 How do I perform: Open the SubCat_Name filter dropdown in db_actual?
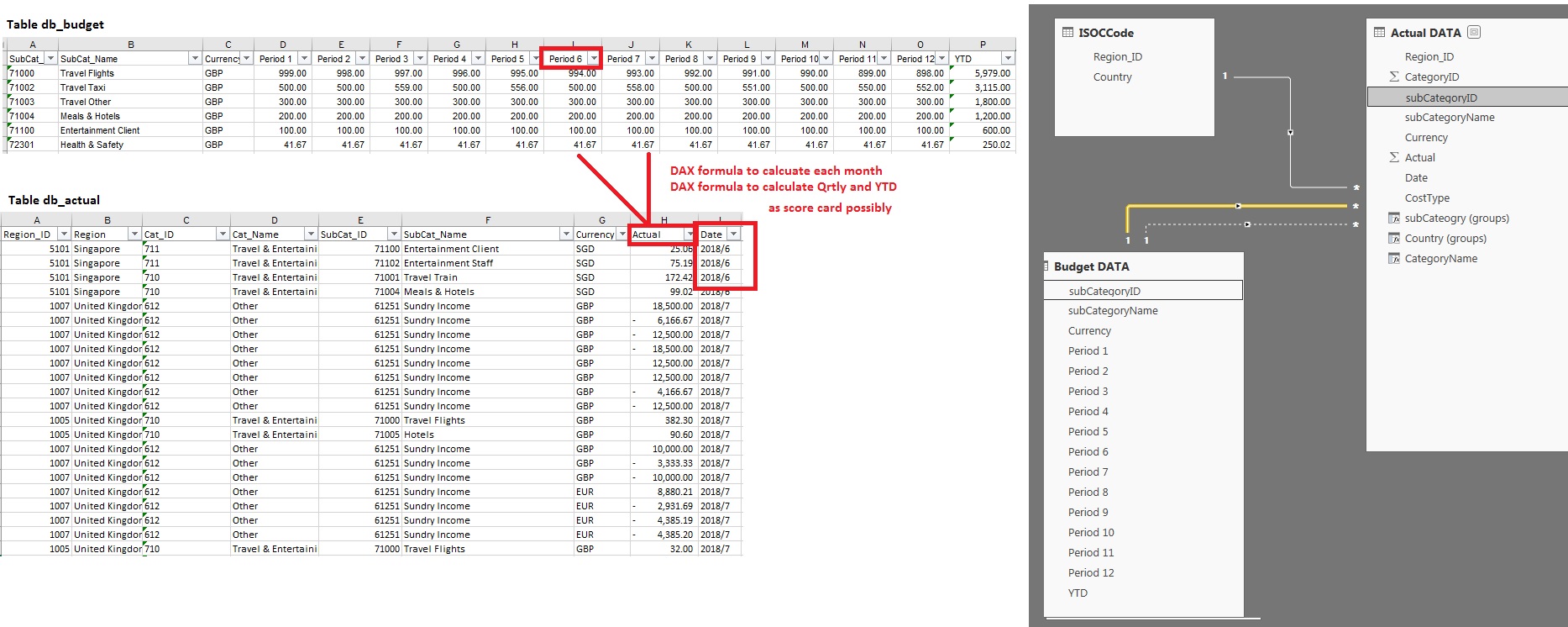(565, 234)
